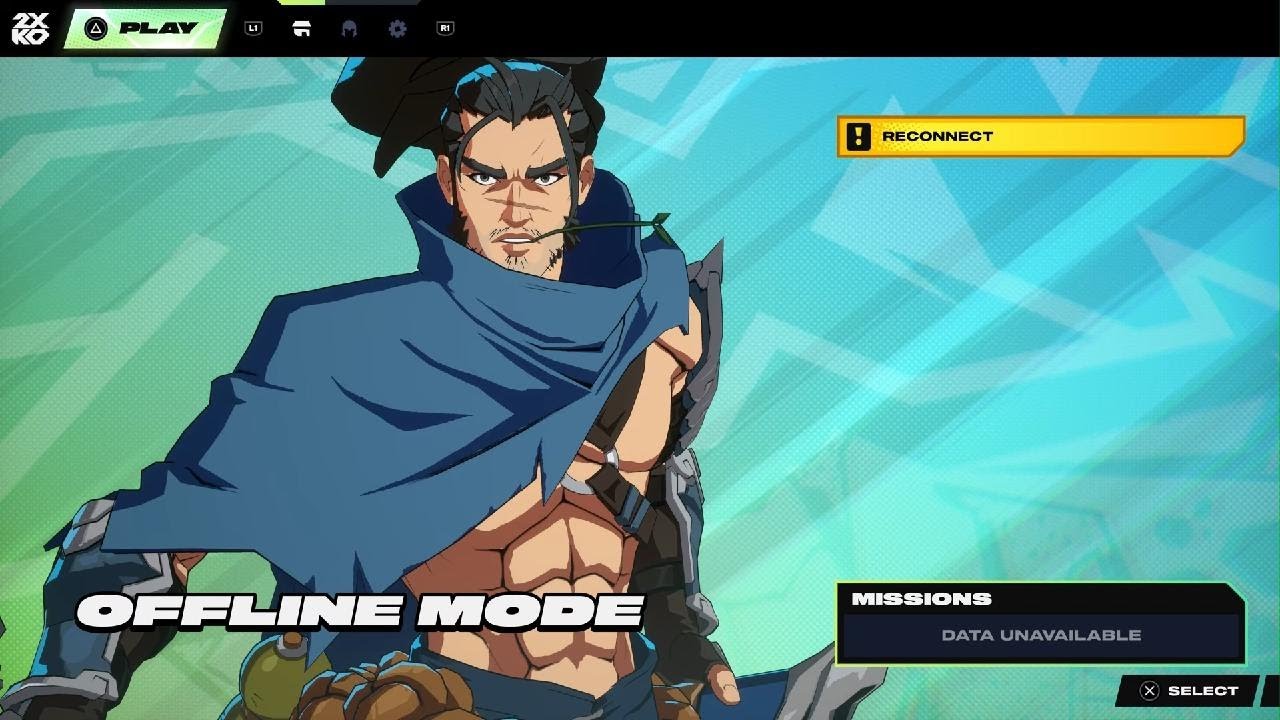Click the R1 next-tab indicator

pos(446,28)
